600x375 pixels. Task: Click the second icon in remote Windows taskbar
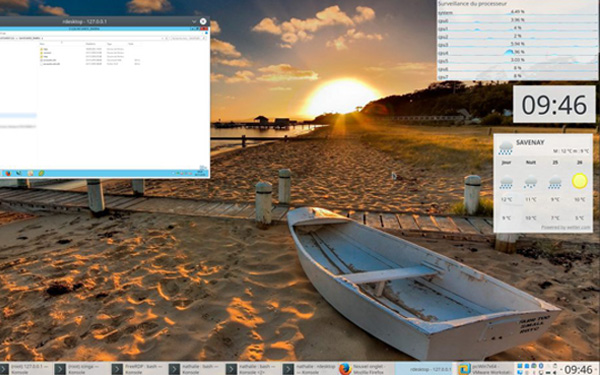(19, 173)
